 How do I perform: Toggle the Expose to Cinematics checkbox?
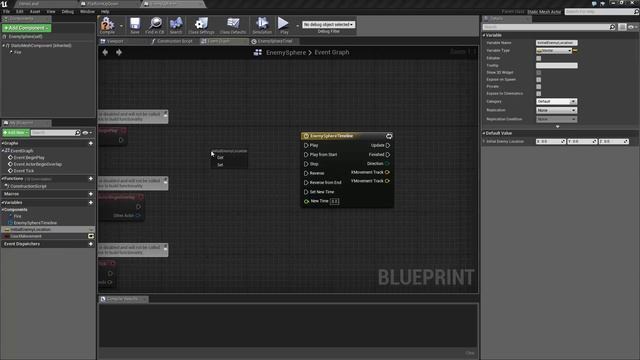pyautogui.click(x=538, y=93)
